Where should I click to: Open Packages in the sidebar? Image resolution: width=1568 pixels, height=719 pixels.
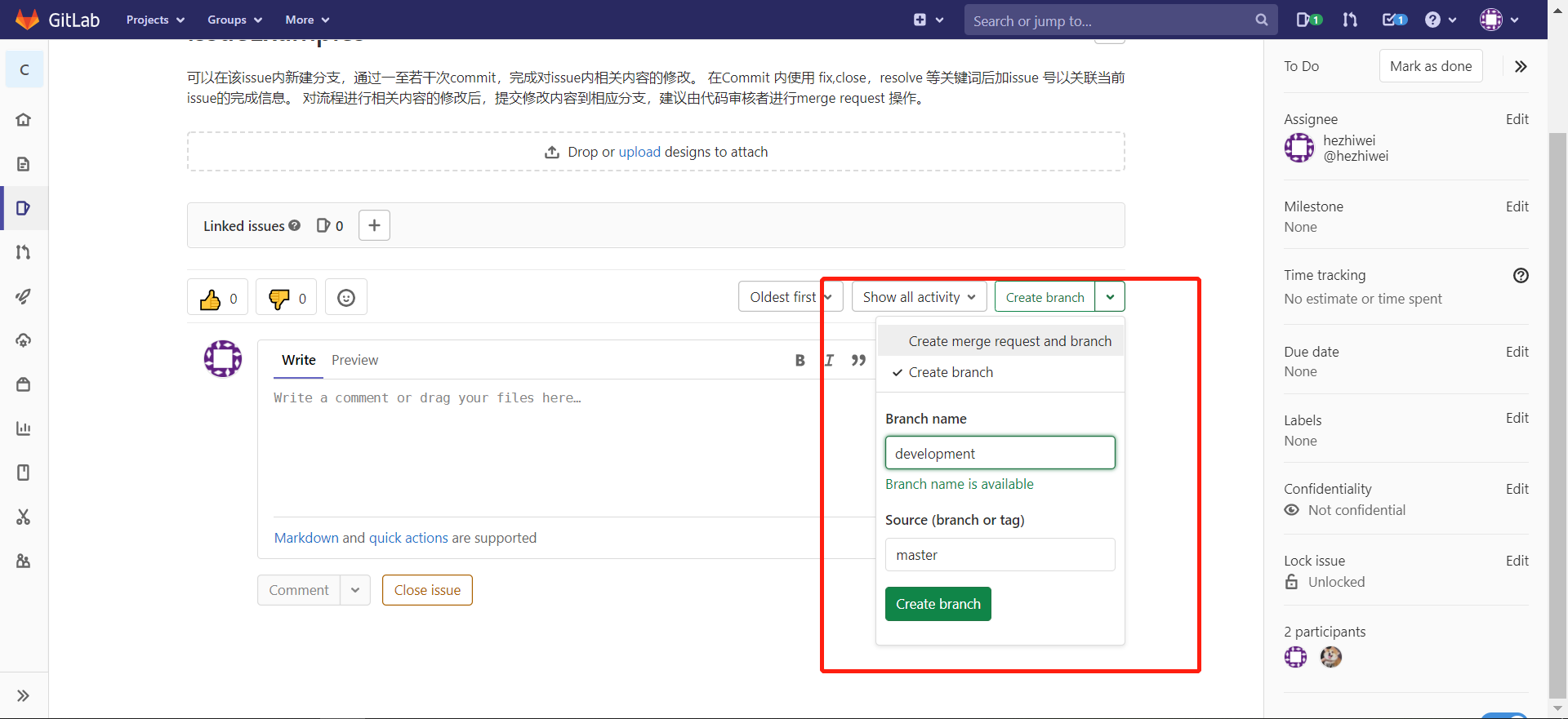point(24,384)
